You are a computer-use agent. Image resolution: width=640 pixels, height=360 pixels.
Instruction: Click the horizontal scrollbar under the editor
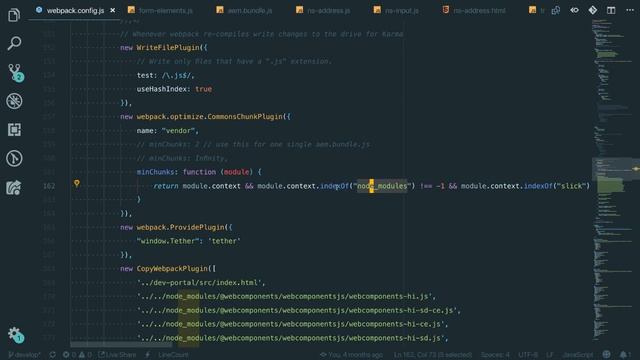coord(121,344)
